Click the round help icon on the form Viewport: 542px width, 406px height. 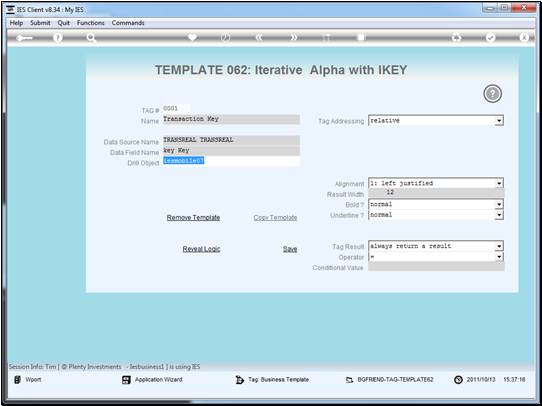click(492, 94)
